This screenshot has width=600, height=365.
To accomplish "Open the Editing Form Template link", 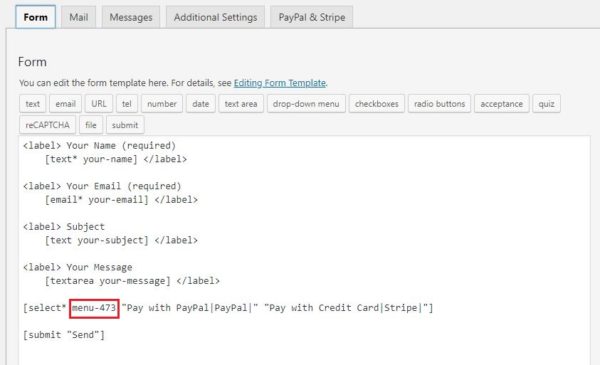I will coord(280,83).
